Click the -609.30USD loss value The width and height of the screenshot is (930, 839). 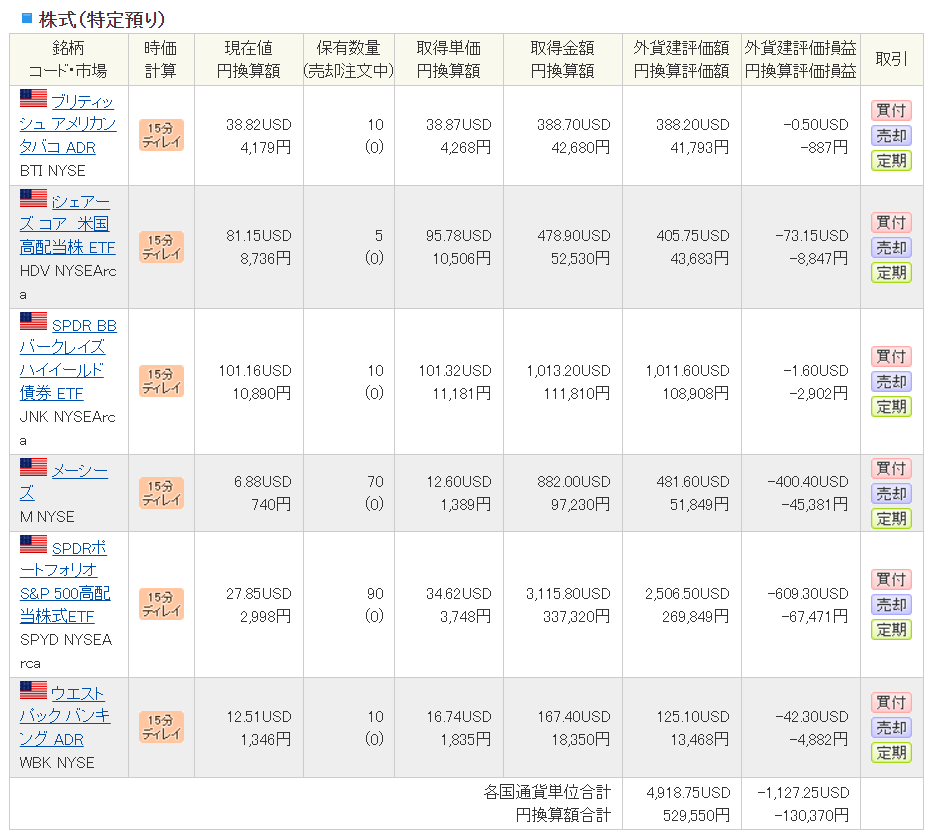pos(808,594)
